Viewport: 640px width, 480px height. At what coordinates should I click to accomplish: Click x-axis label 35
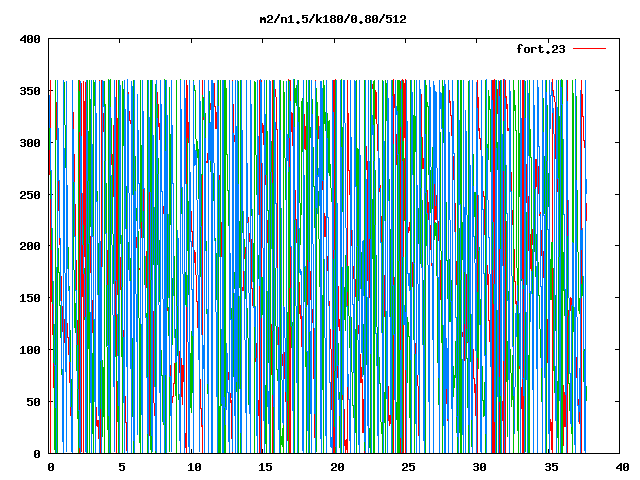(x=551, y=467)
